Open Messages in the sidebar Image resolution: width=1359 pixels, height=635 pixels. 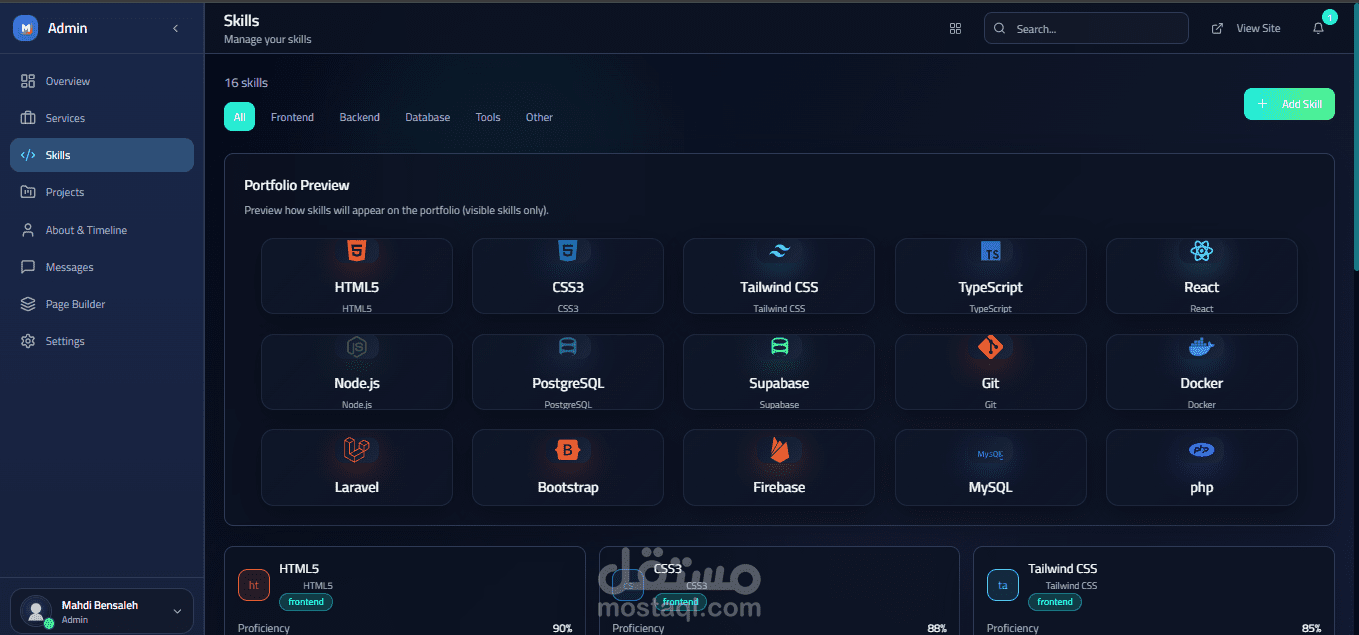[101, 267]
